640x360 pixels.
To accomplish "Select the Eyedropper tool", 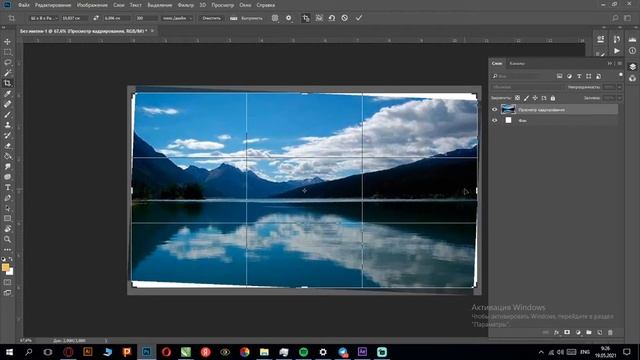I will pyautogui.click(x=7, y=94).
